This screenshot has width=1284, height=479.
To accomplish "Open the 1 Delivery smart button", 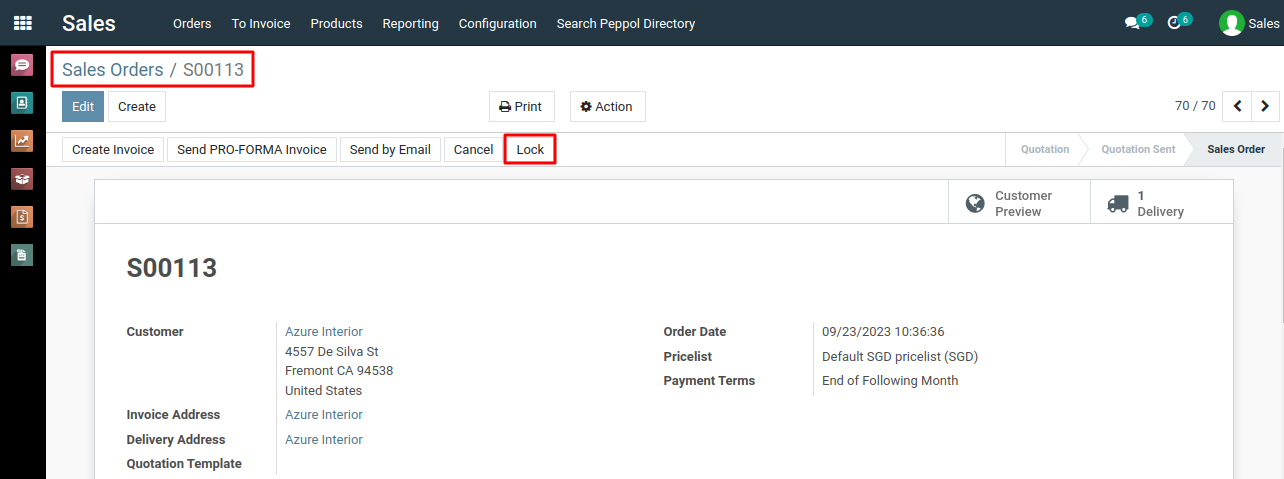I will pos(1161,203).
